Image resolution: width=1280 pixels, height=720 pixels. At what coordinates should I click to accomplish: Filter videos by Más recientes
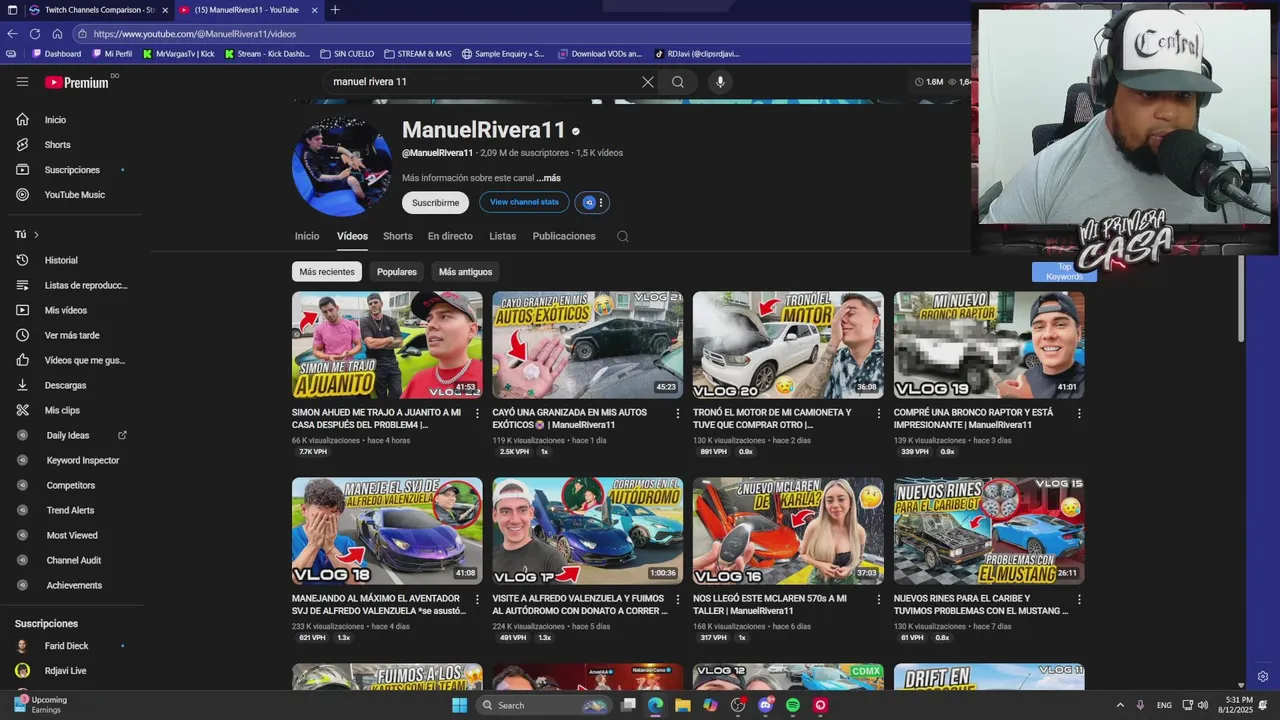(x=327, y=272)
